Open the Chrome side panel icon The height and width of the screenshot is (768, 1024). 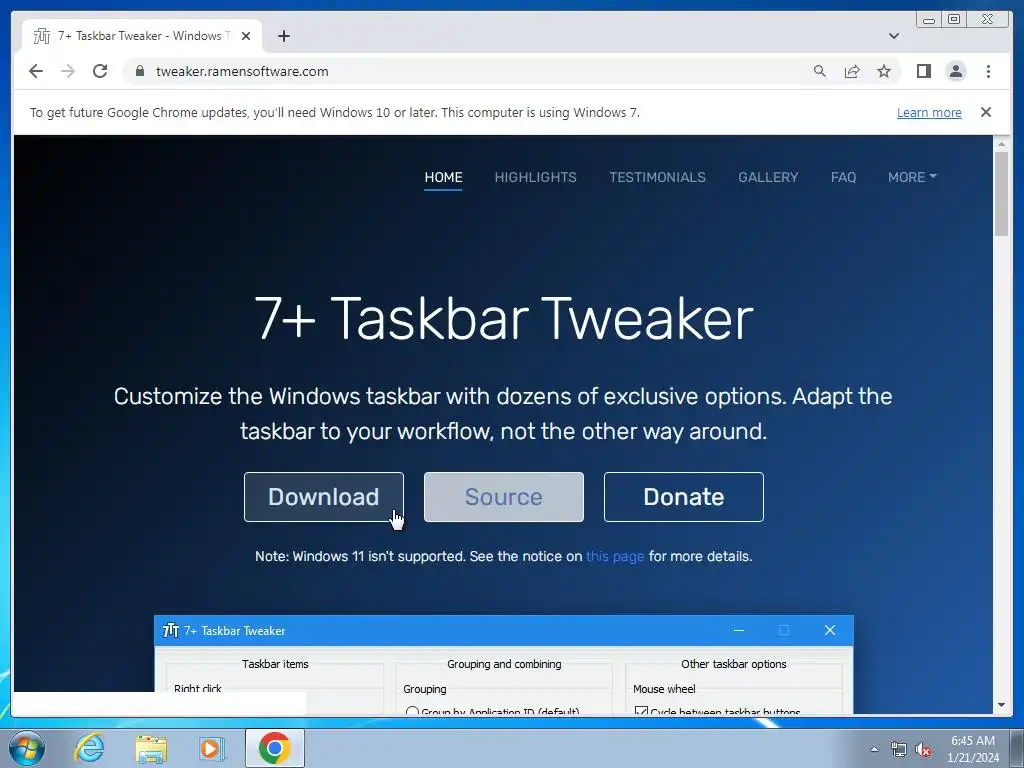tap(923, 71)
